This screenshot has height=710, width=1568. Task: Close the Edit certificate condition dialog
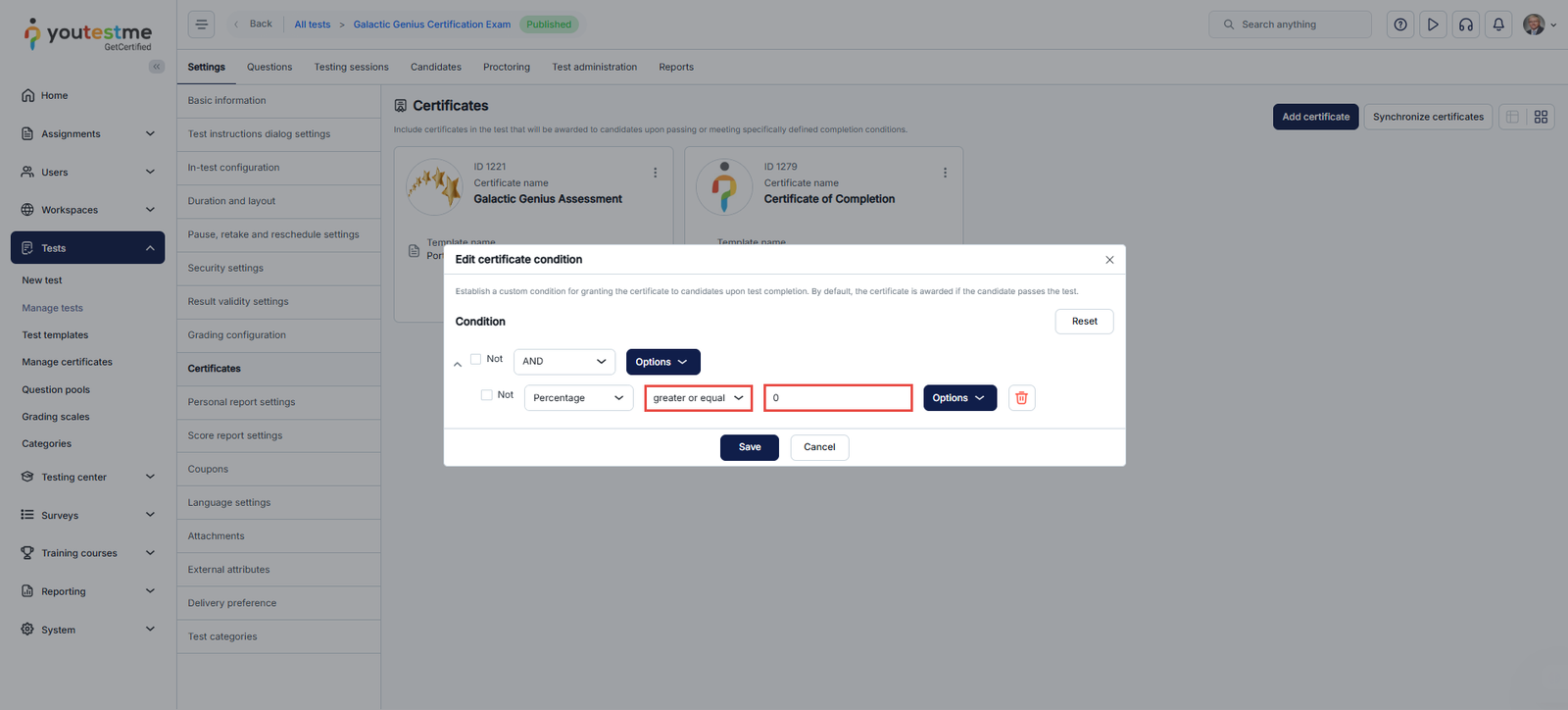coord(1109,260)
